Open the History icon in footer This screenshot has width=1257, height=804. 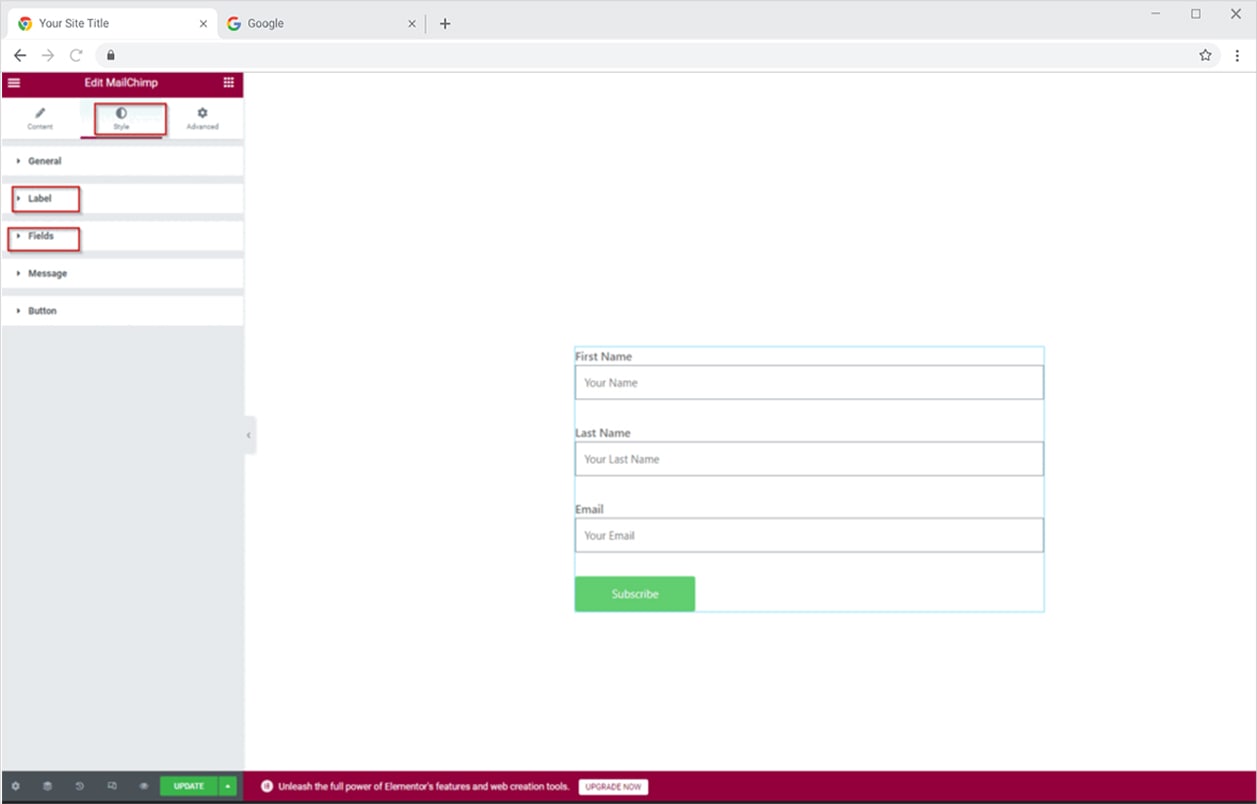80,786
